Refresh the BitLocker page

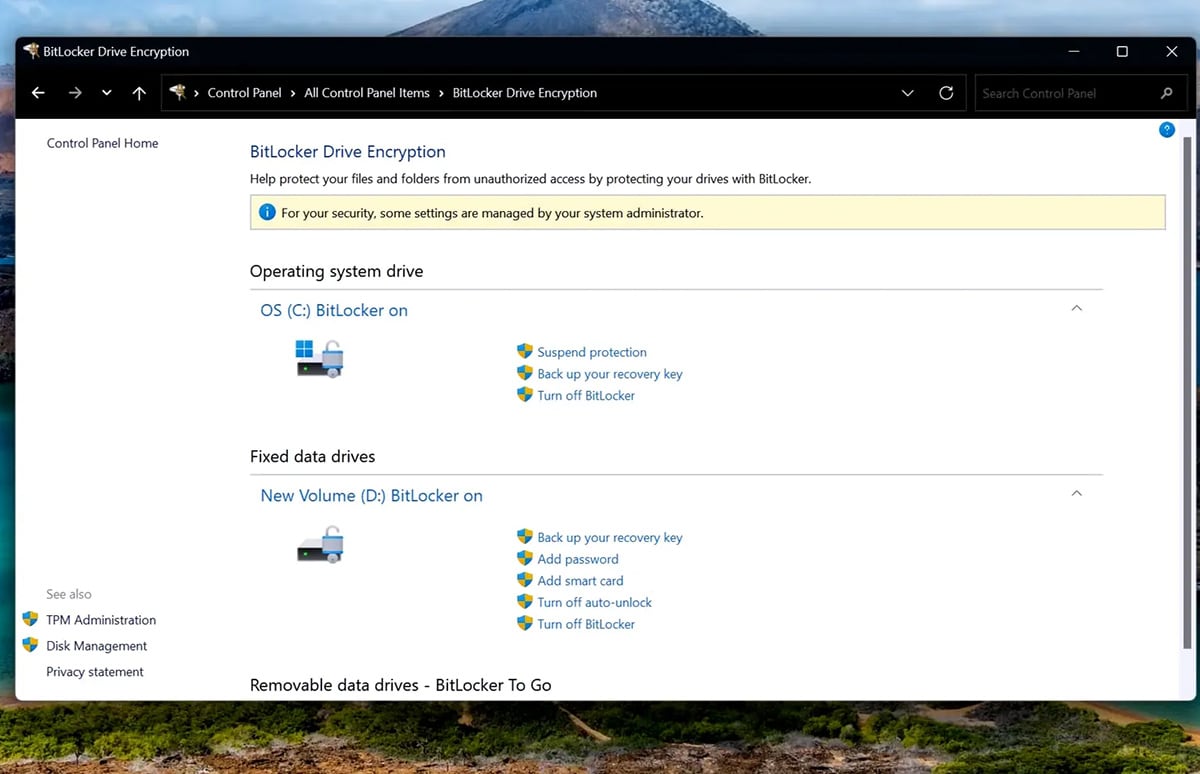(x=946, y=93)
